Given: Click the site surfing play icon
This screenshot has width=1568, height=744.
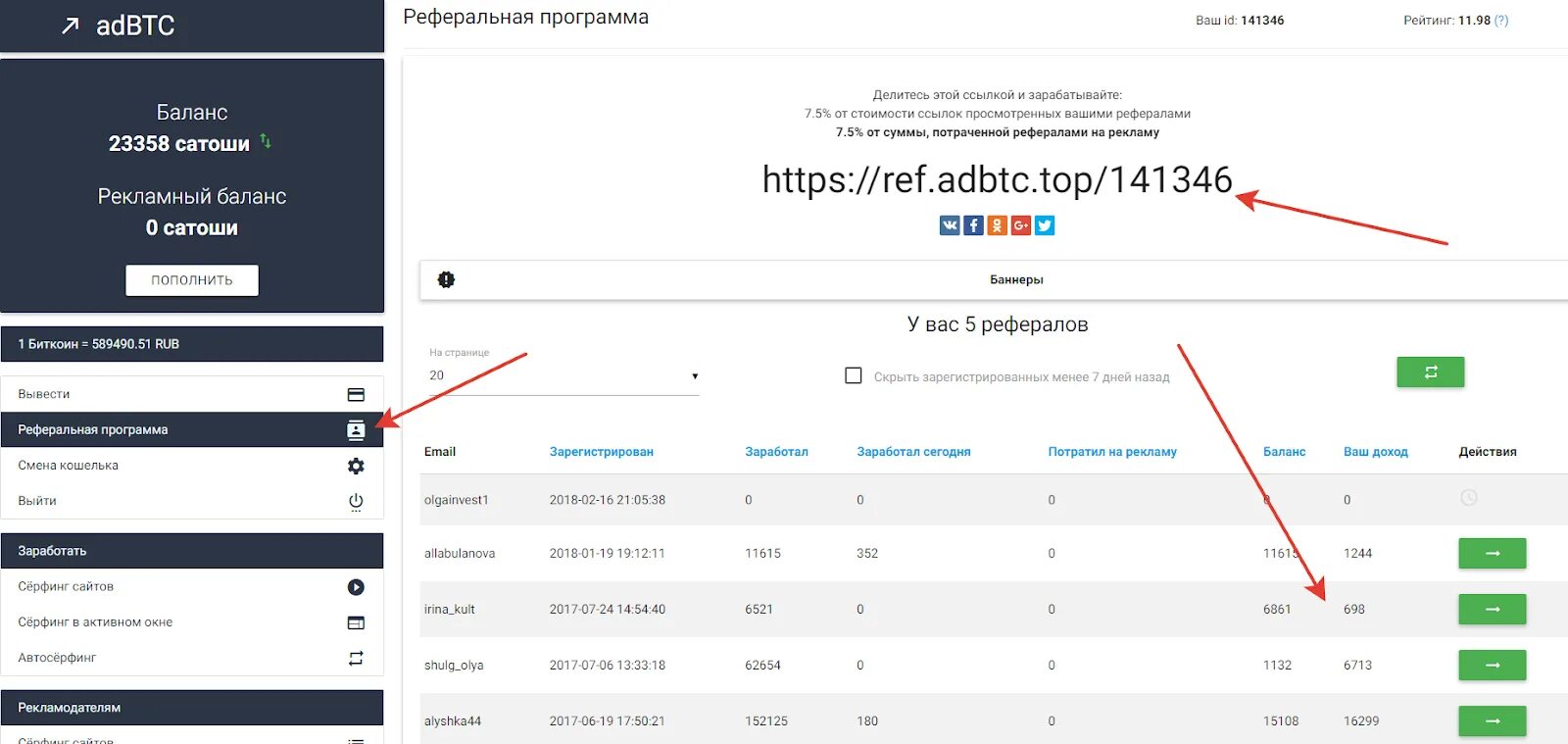Looking at the screenshot, I should tap(356, 587).
